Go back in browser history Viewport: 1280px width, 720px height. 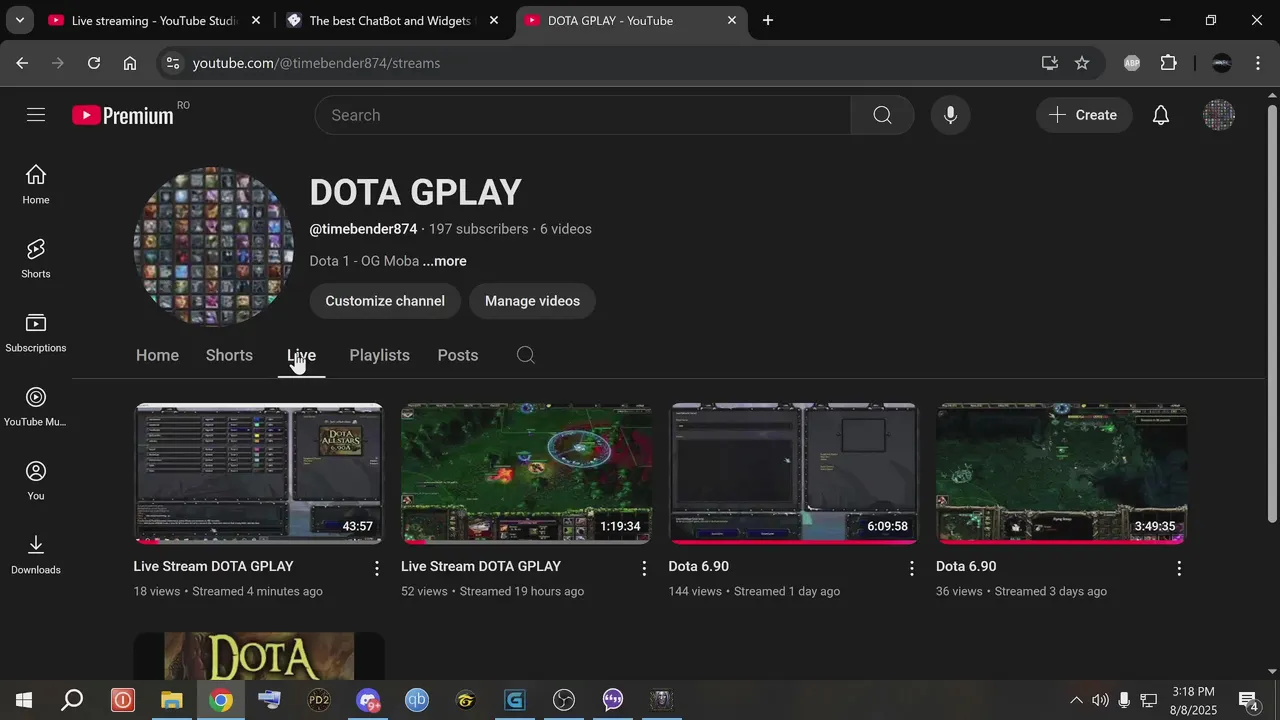(x=22, y=63)
